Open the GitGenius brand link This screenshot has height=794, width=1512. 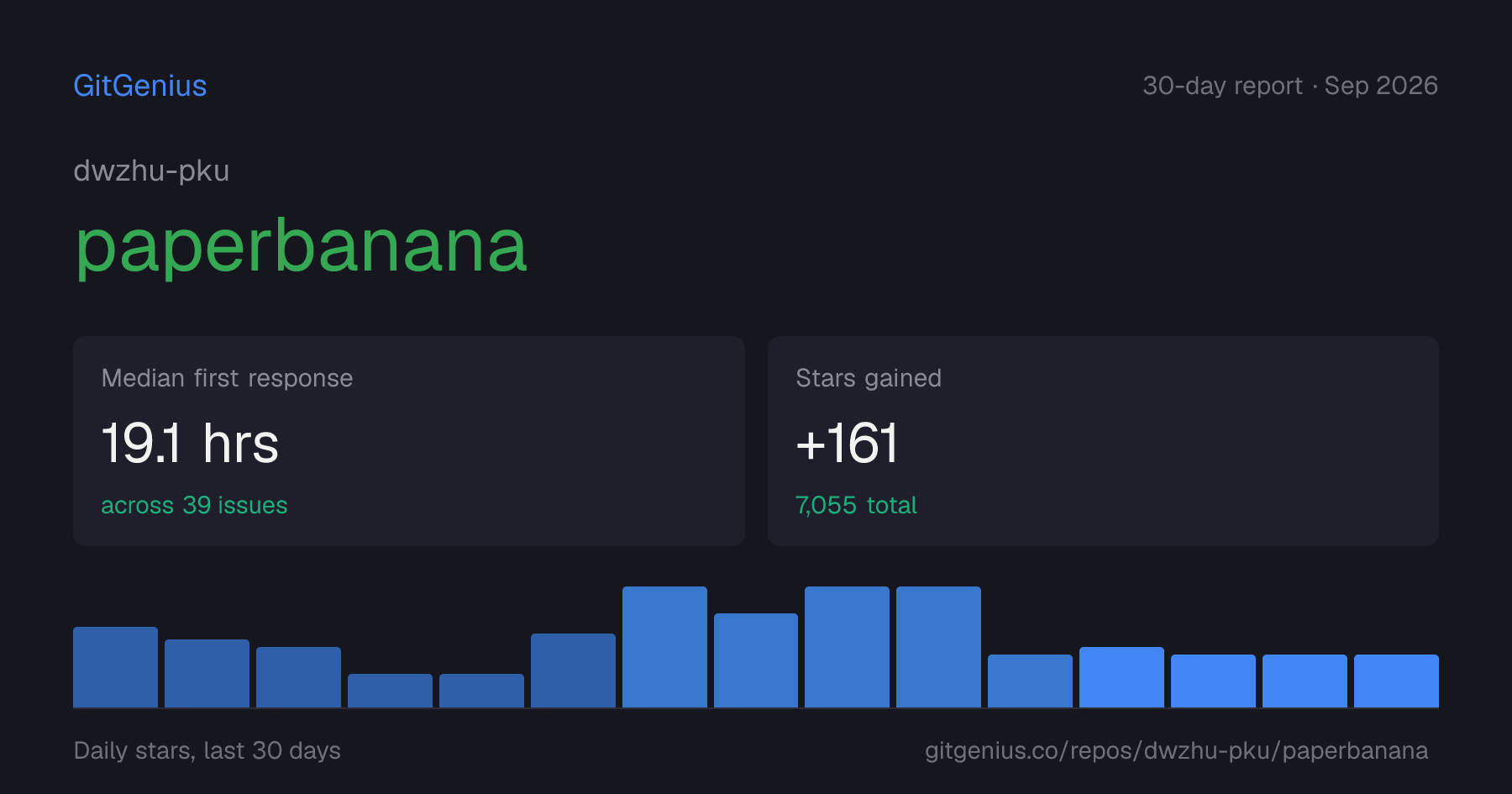(x=140, y=86)
